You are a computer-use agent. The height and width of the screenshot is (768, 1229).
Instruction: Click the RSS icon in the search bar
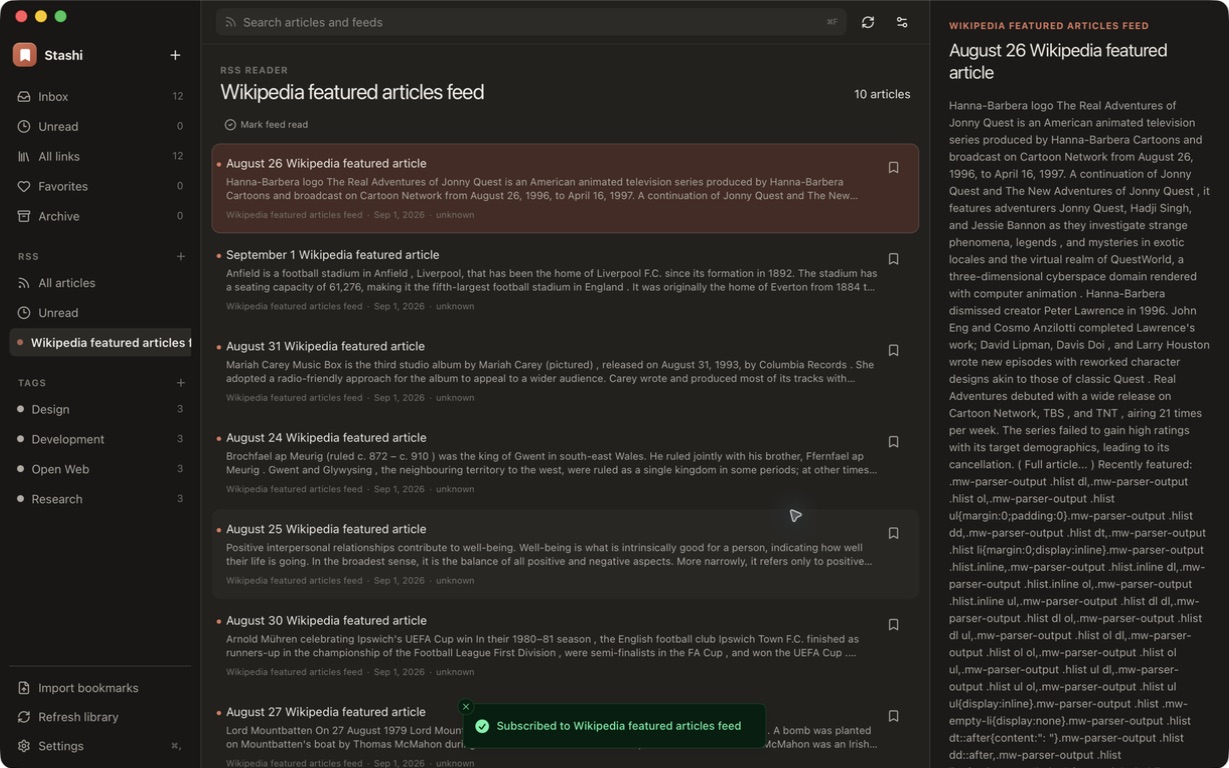pyautogui.click(x=230, y=22)
